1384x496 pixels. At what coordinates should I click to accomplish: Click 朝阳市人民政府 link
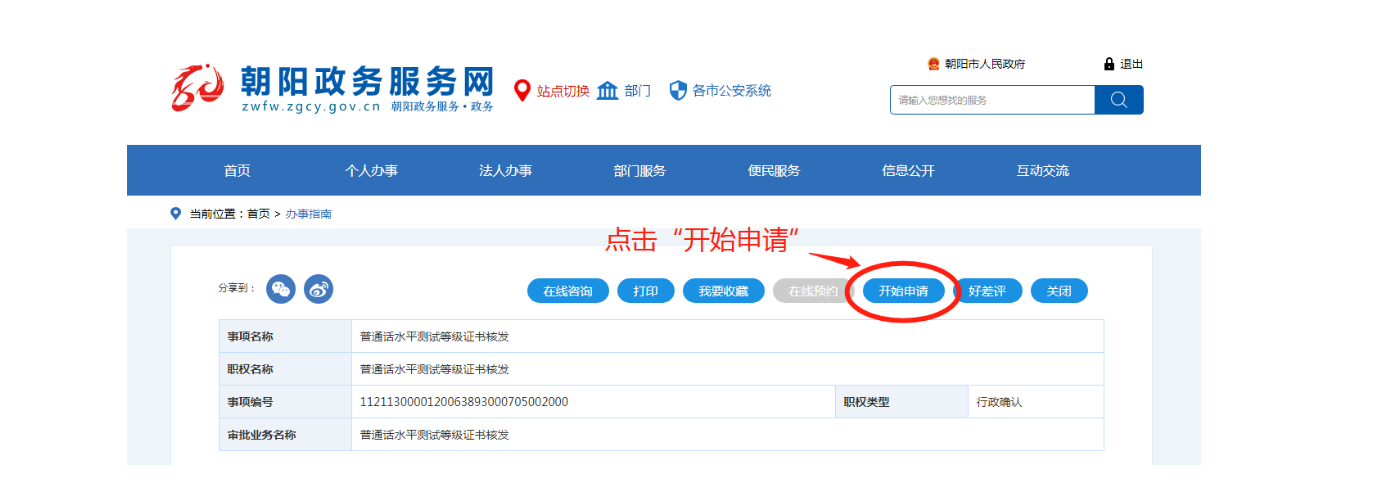(x=984, y=64)
